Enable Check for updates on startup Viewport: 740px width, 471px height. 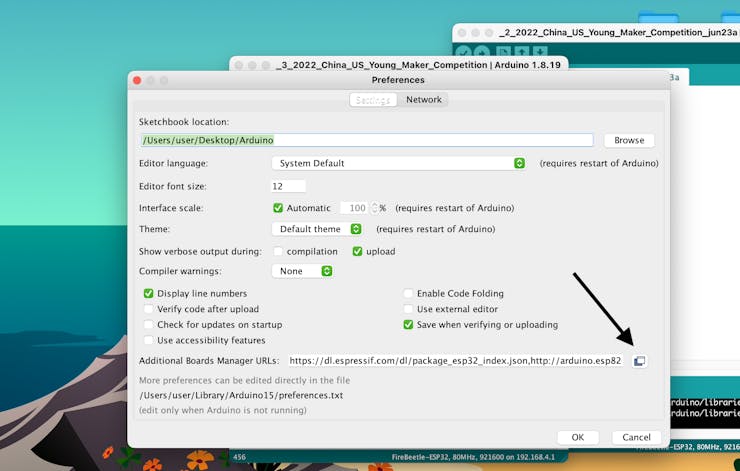148,325
